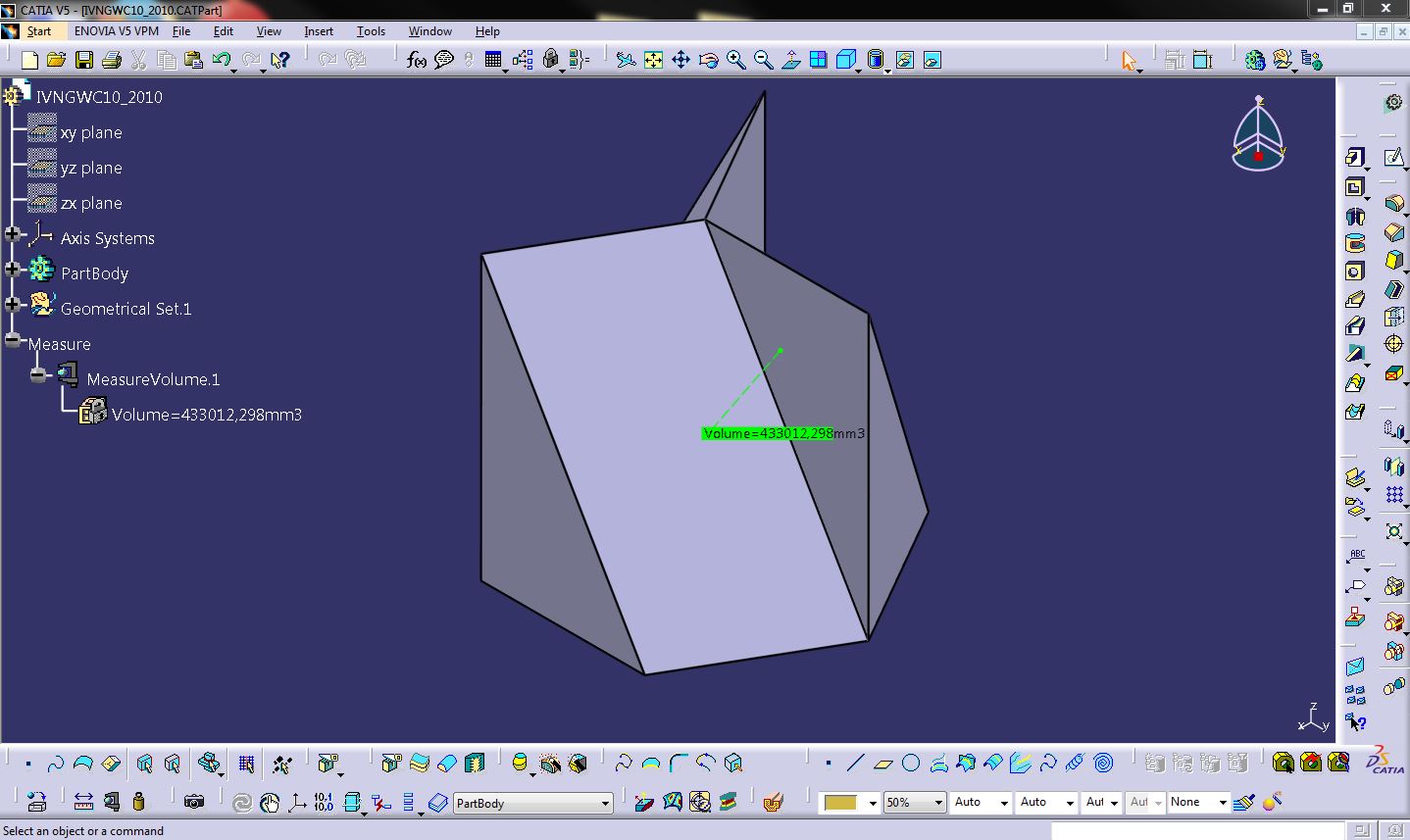Paste with the clipboard icon
Viewport: 1410px width, 840px height.
click(193, 60)
